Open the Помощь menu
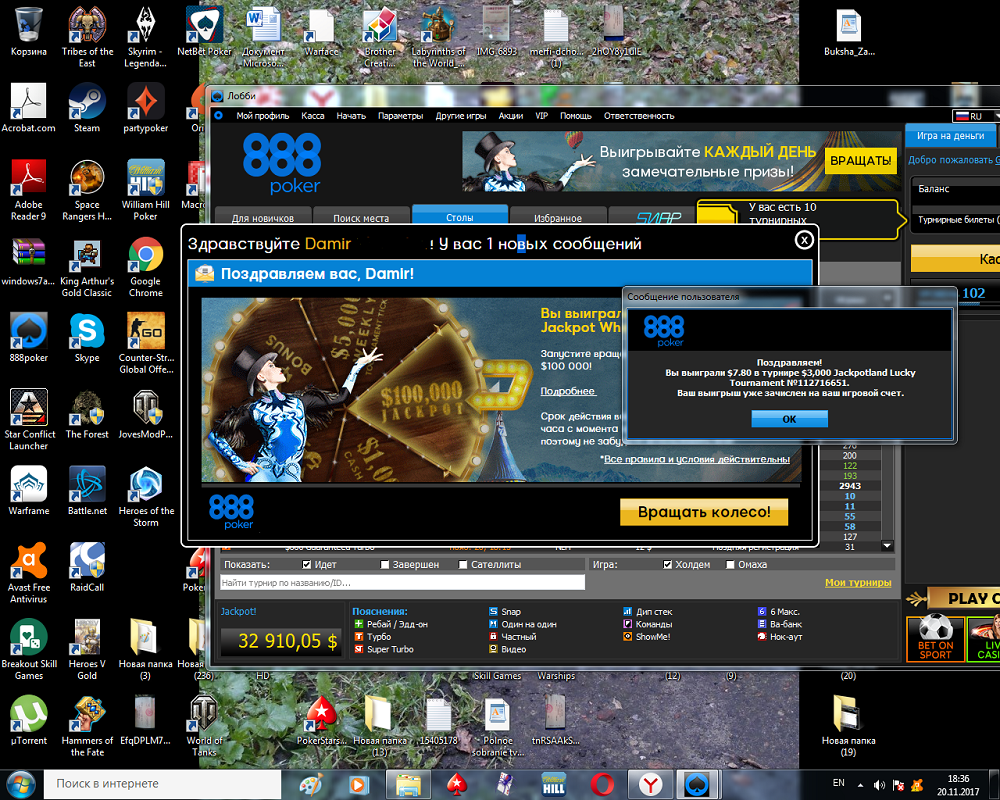 (x=576, y=115)
